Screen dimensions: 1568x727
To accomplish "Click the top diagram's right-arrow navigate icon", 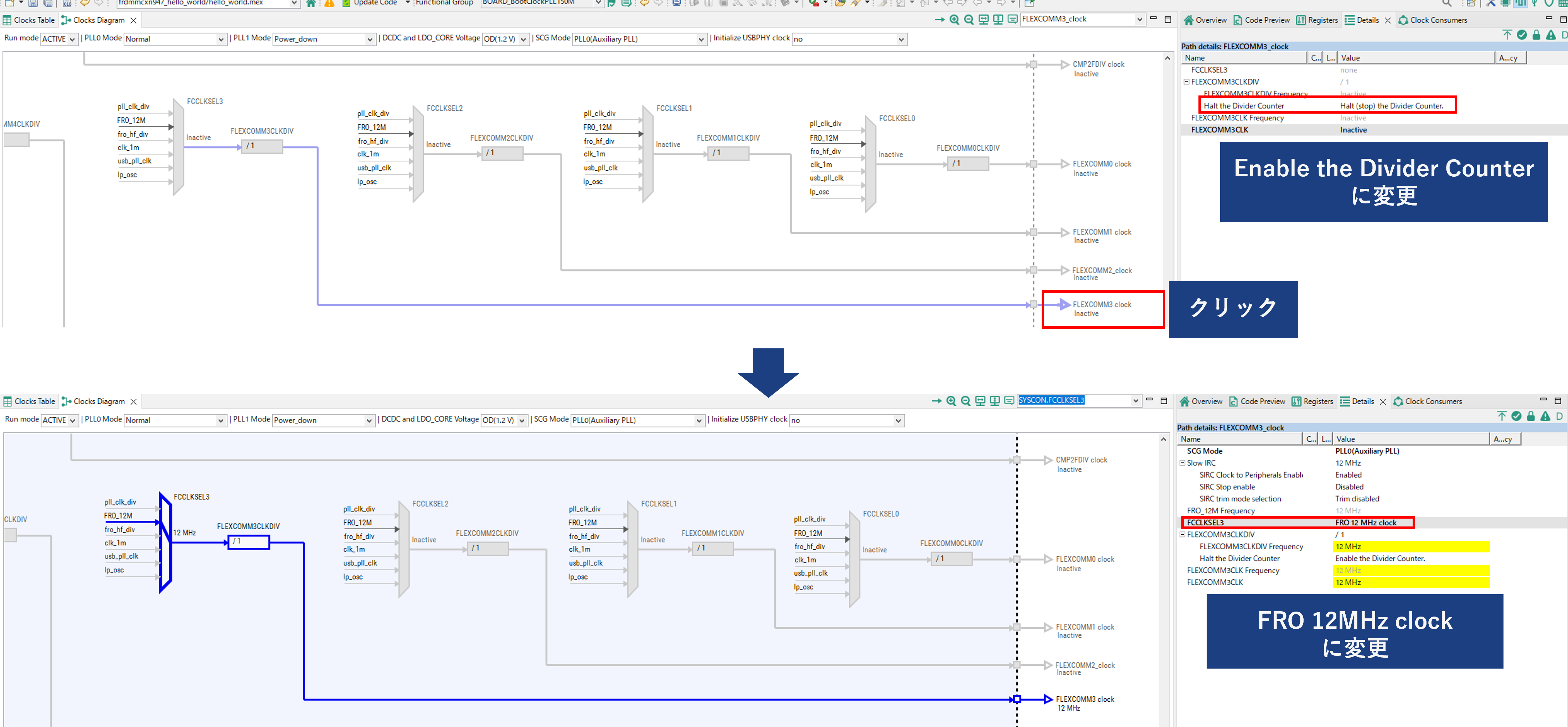I will [940, 20].
